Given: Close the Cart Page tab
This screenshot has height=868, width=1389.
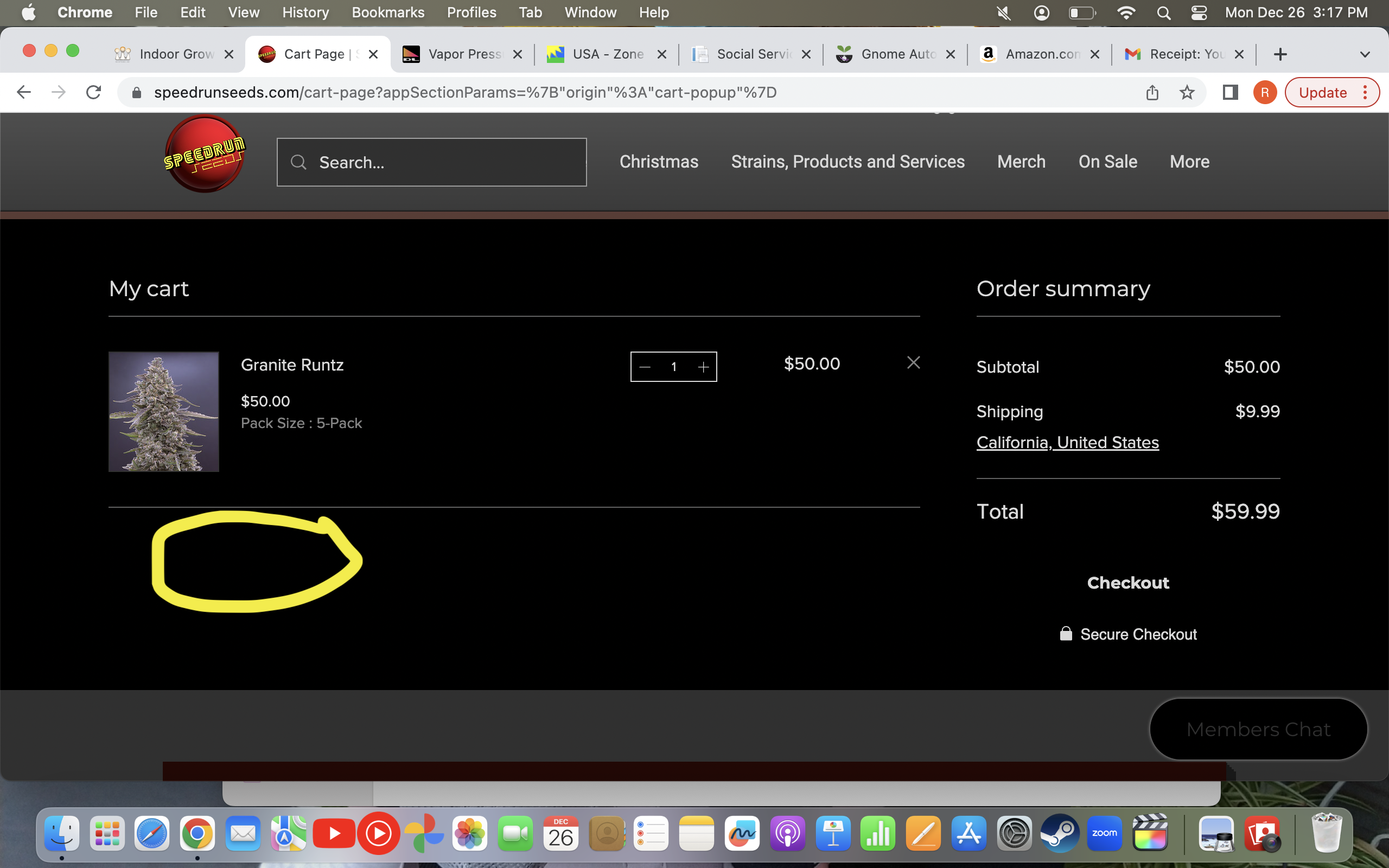Looking at the screenshot, I should [x=373, y=55].
